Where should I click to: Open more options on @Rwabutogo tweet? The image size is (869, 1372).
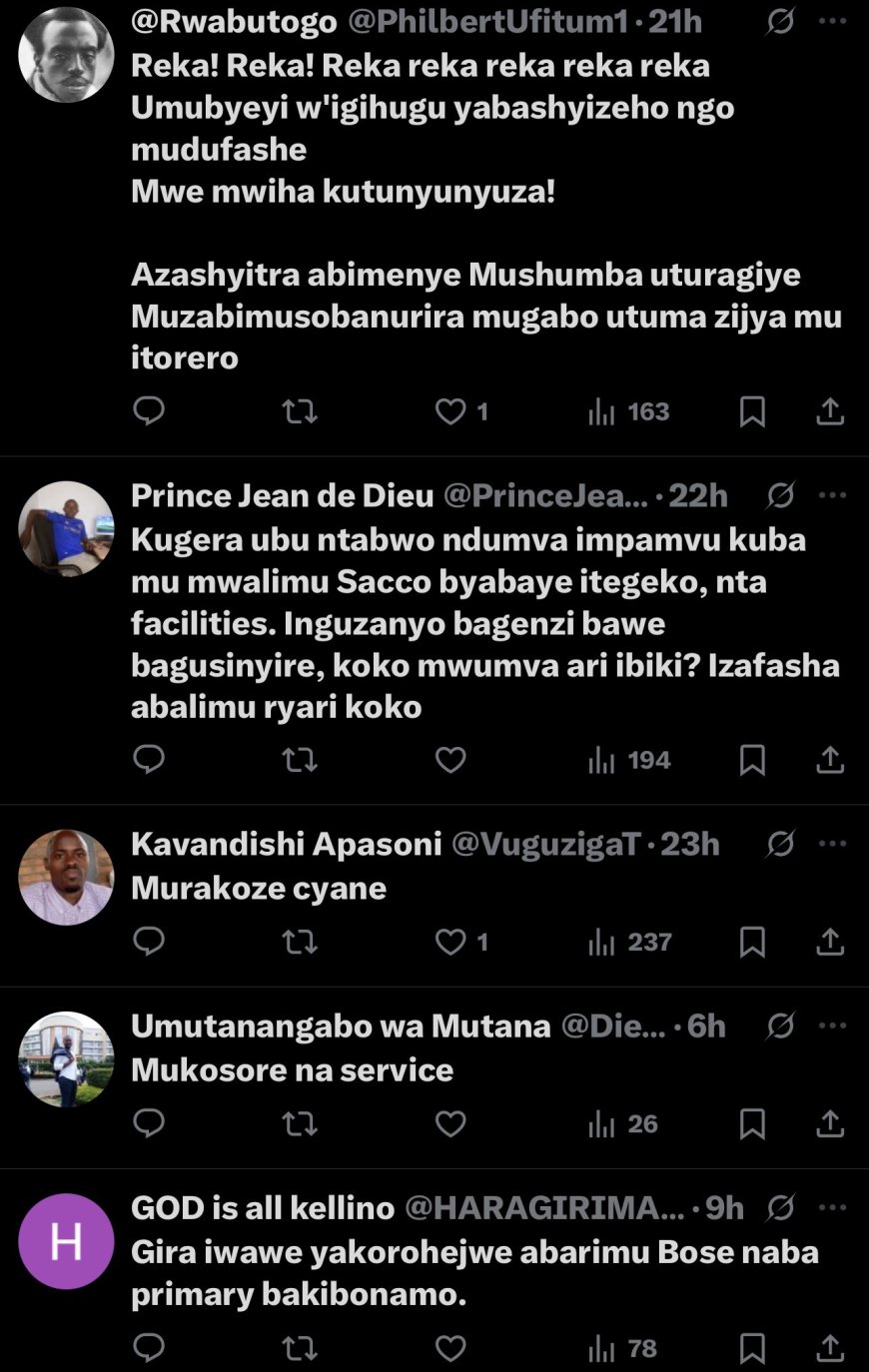(832, 21)
